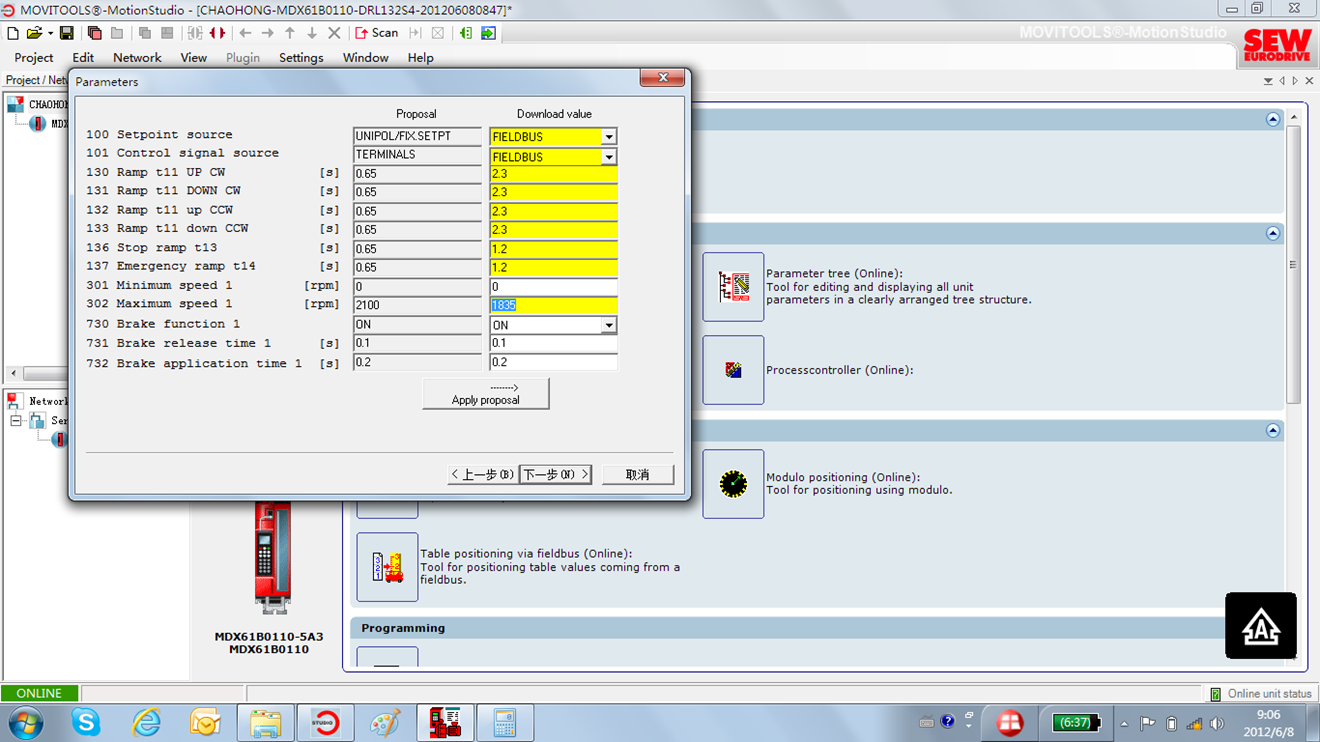Click the Maximum speed 1 download value field
This screenshot has width=1320, height=742.
coord(553,305)
